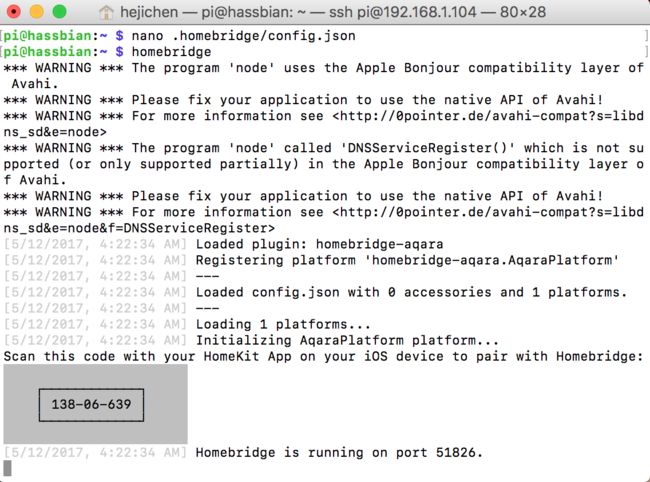
Task: Click the red close window button
Action: coord(14,12)
